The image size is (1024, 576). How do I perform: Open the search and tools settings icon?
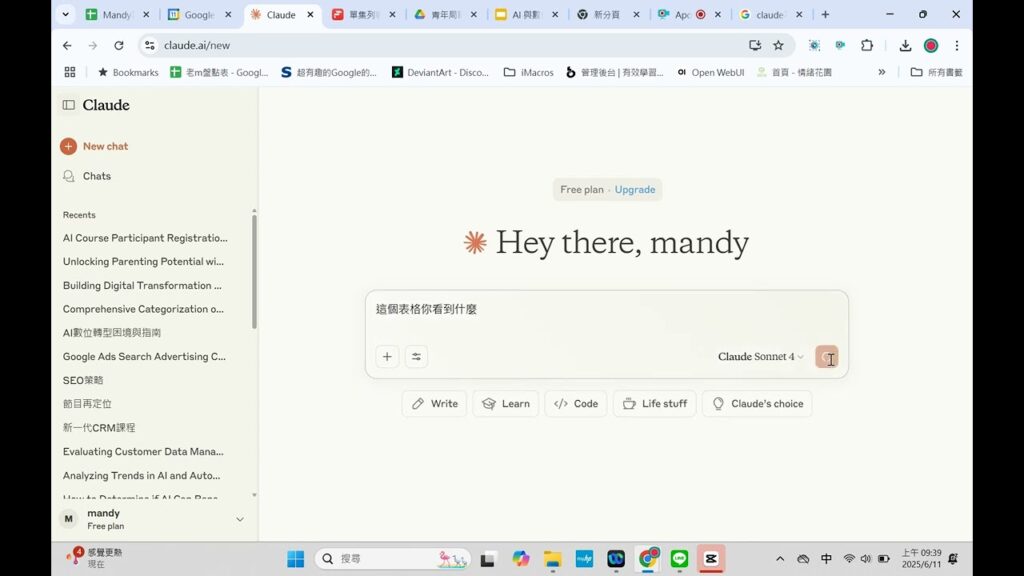416,357
